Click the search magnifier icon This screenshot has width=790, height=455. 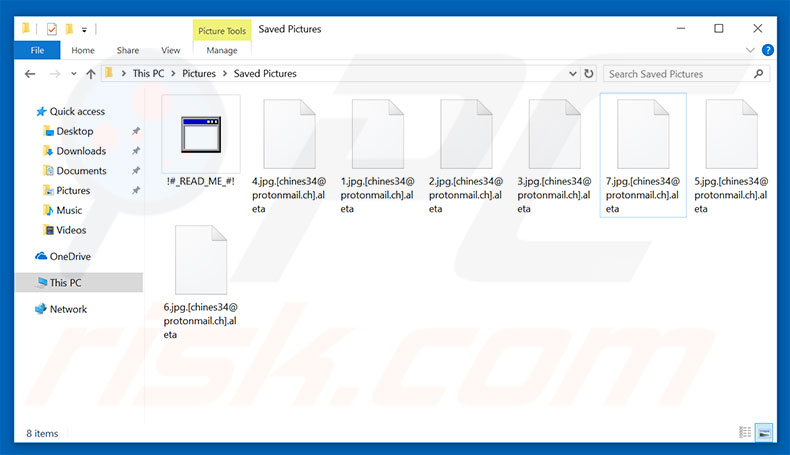(x=758, y=74)
